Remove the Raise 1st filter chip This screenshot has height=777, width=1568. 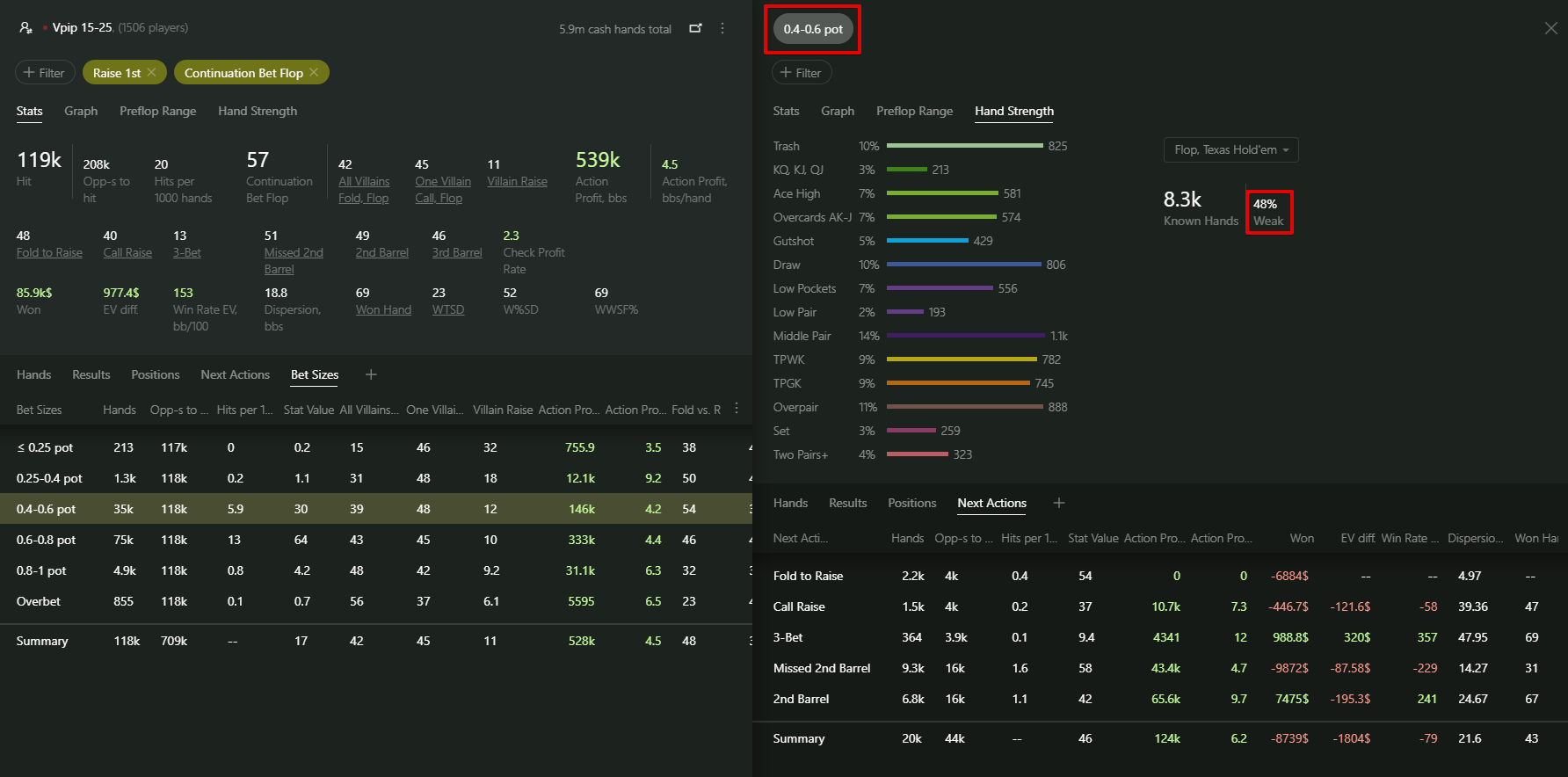click(x=152, y=72)
